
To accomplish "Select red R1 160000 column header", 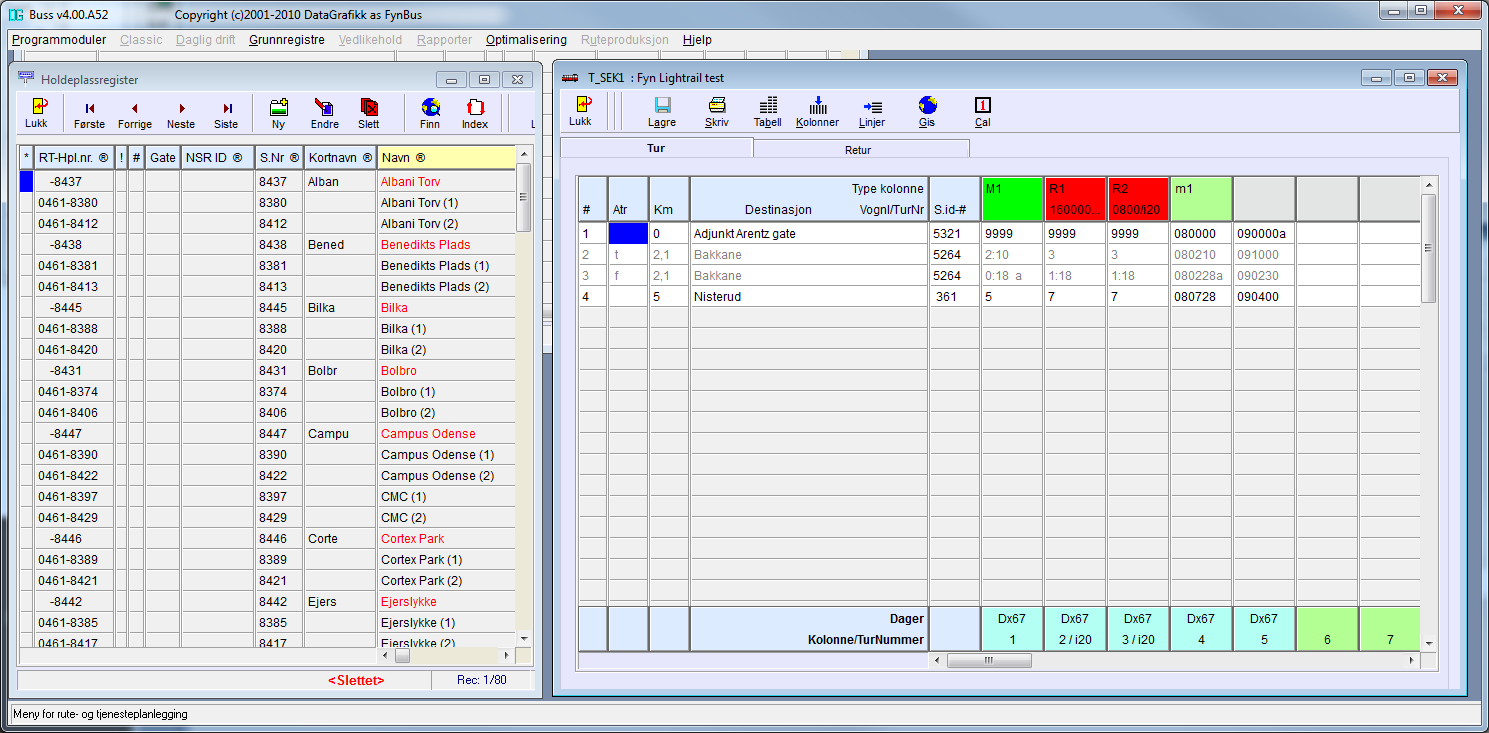I will click(1075, 198).
